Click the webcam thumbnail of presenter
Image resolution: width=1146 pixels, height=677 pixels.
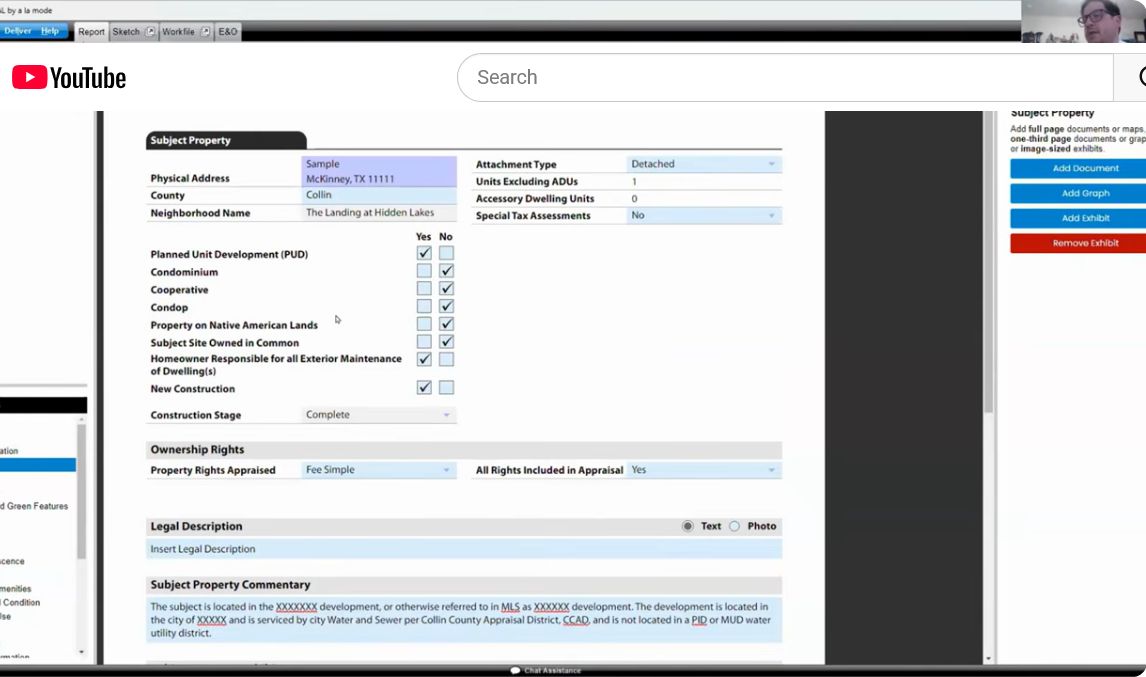(1083, 21)
